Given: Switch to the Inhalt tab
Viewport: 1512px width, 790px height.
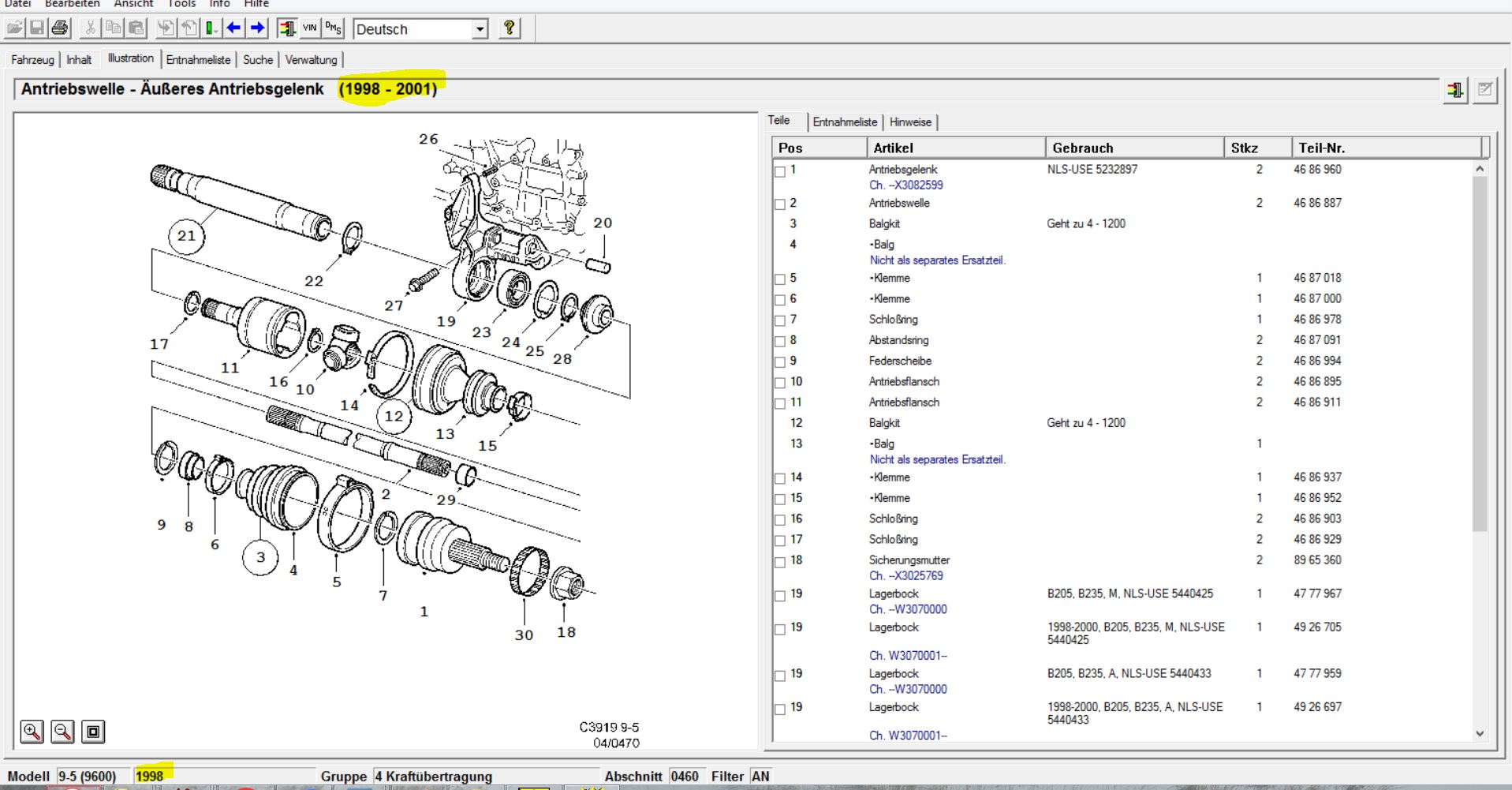Looking at the screenshot, I should click(79, 60).
